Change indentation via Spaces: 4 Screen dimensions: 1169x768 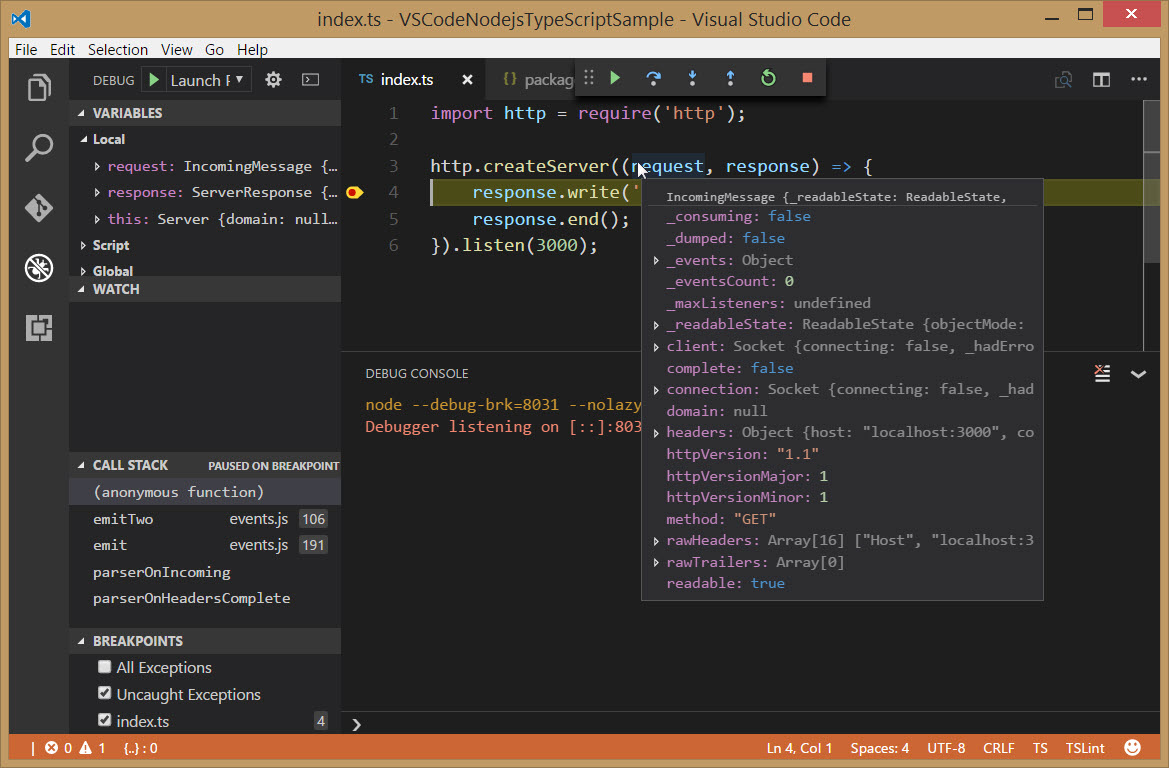880,748
